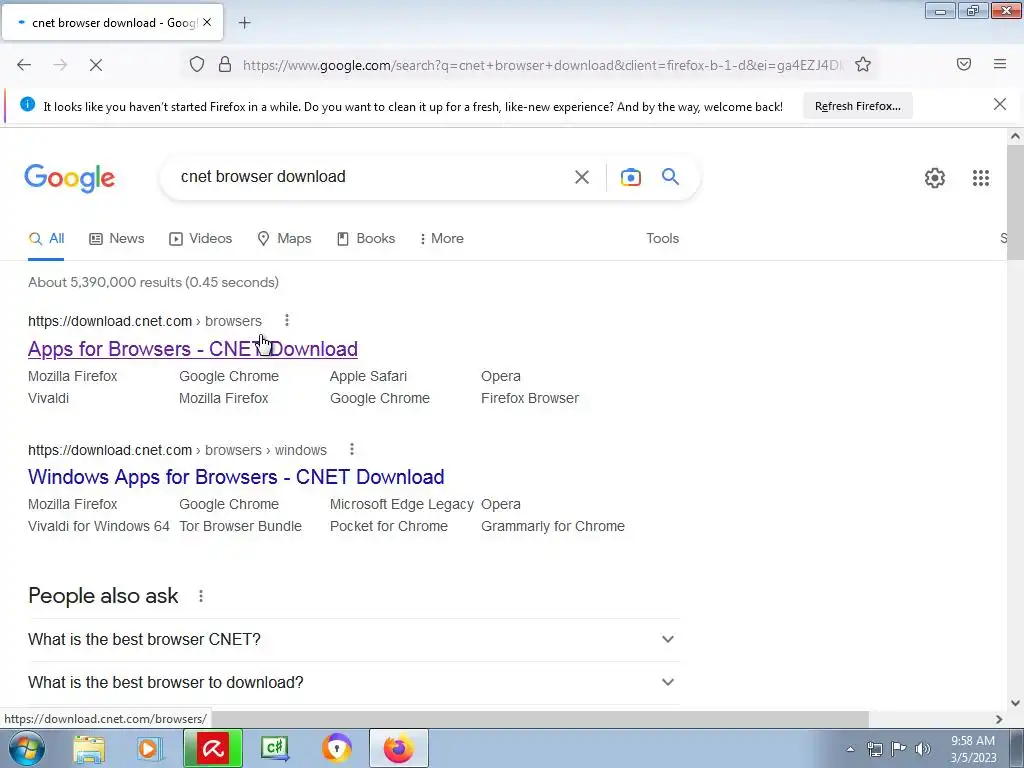Open About this result for People also ask
Image resolution: width=1024 pixels, height=768 pixels.
201,596
